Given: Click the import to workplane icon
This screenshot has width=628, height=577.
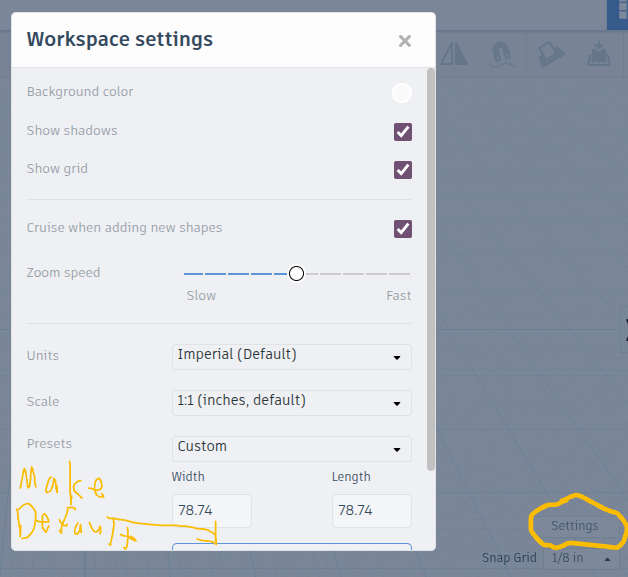Looking at the screenshot, I should pos(599,53).
